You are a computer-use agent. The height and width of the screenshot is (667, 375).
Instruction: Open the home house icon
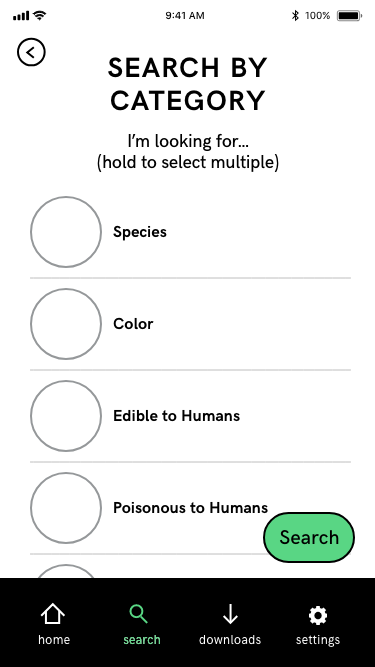coord(53,615)
